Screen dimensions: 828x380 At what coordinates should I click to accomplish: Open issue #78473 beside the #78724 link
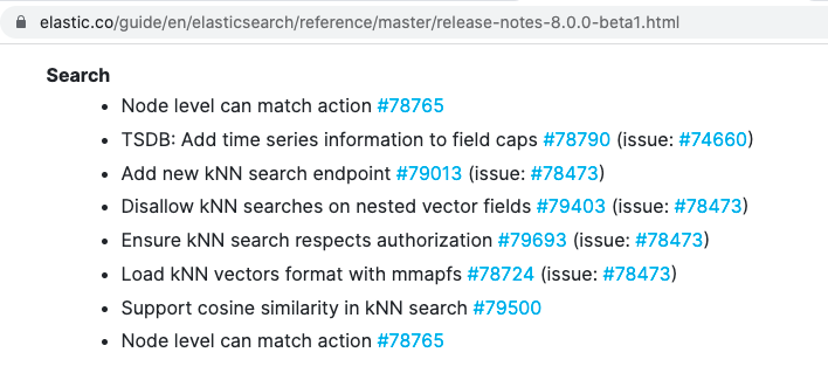[637, 274]
